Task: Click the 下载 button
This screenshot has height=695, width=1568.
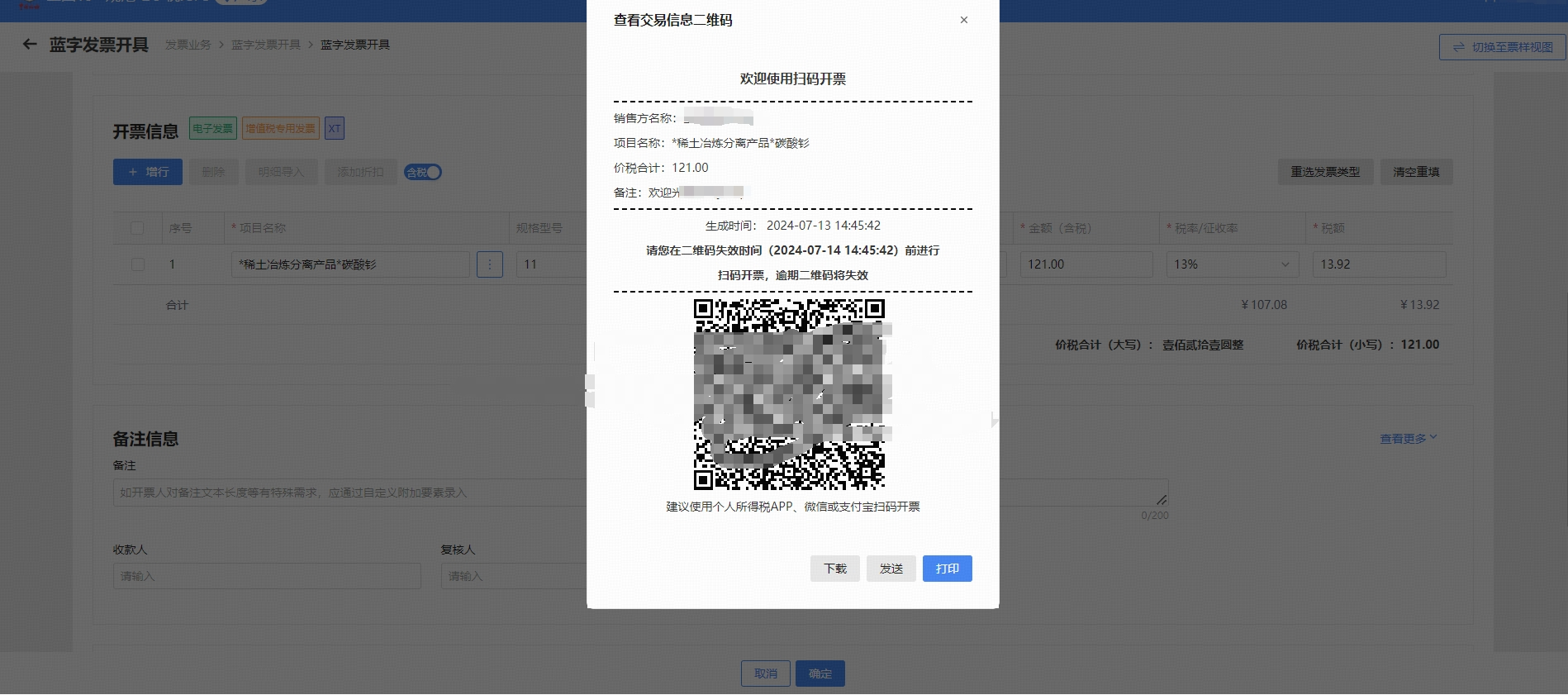Action: 835,569
